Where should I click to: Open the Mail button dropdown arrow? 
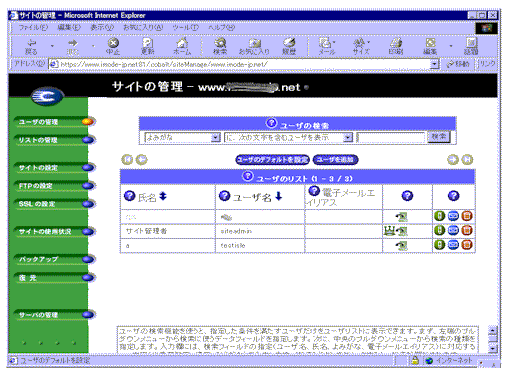coord(334,42)
